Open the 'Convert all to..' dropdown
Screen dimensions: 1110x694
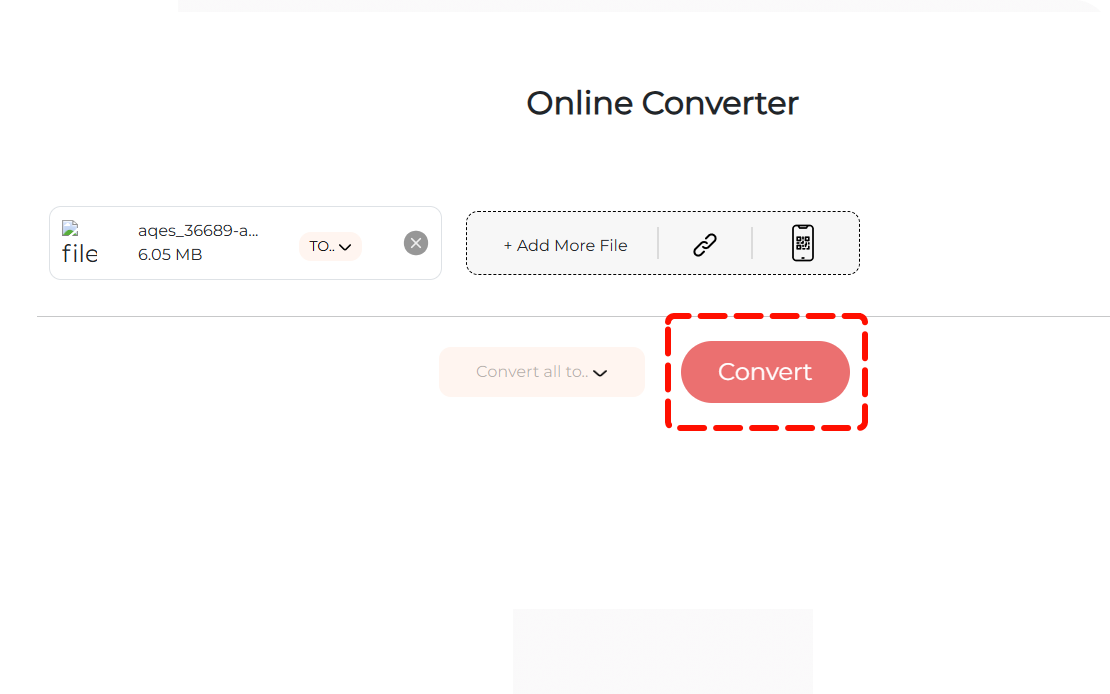541,372
